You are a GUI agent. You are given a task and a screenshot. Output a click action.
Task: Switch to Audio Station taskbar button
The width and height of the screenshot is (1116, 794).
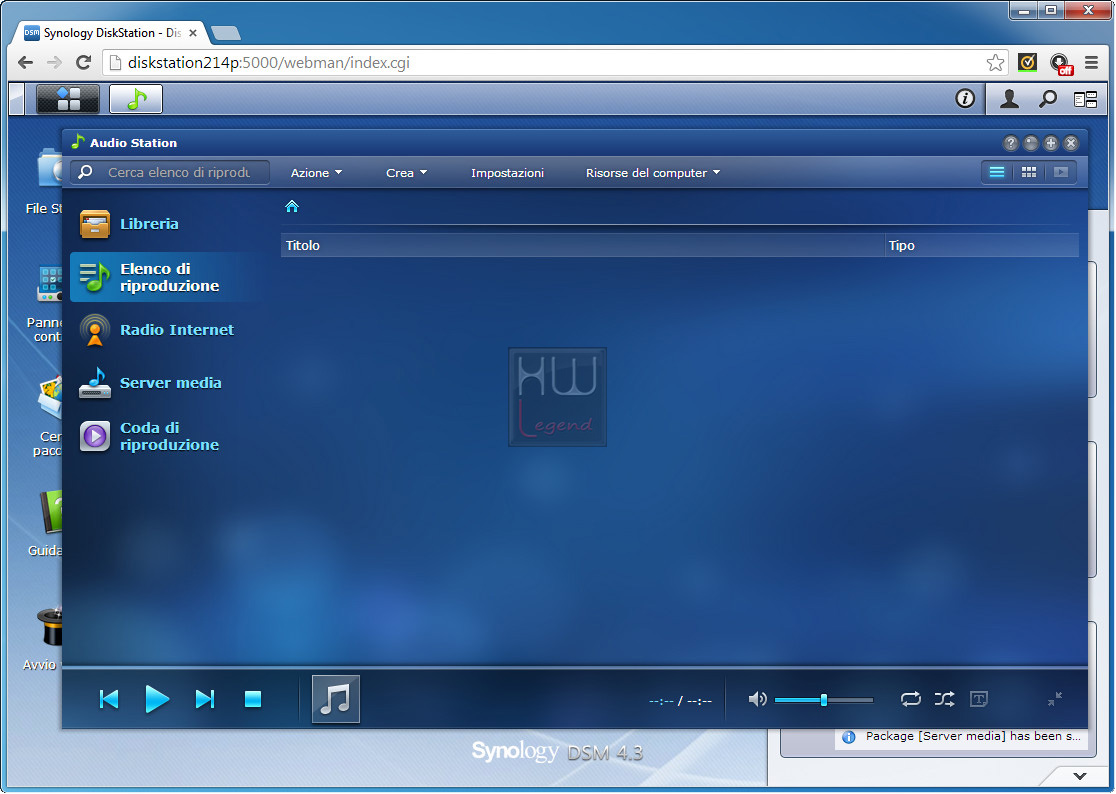point(136,99)
